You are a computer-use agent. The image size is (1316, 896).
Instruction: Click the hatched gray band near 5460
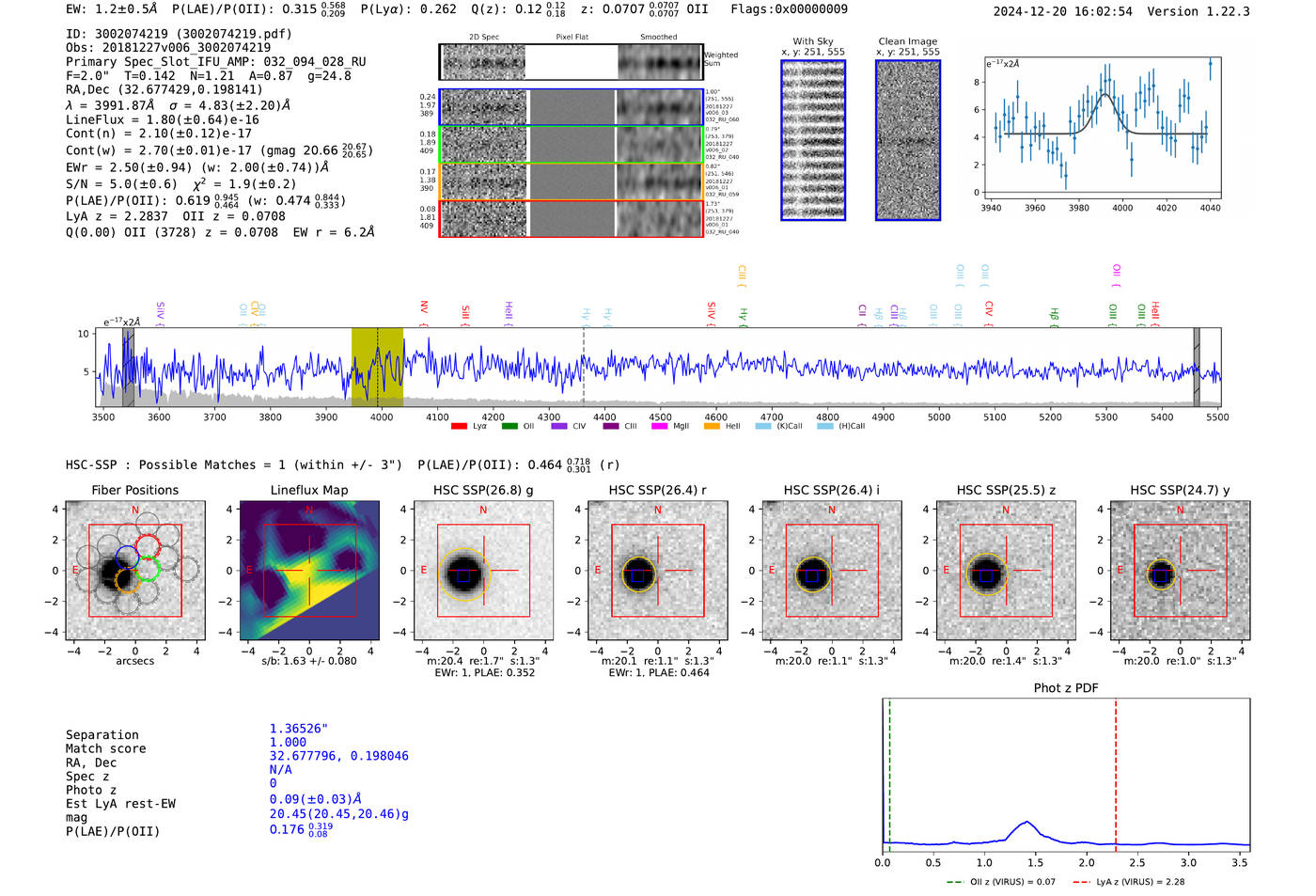tap(1197, 368)
